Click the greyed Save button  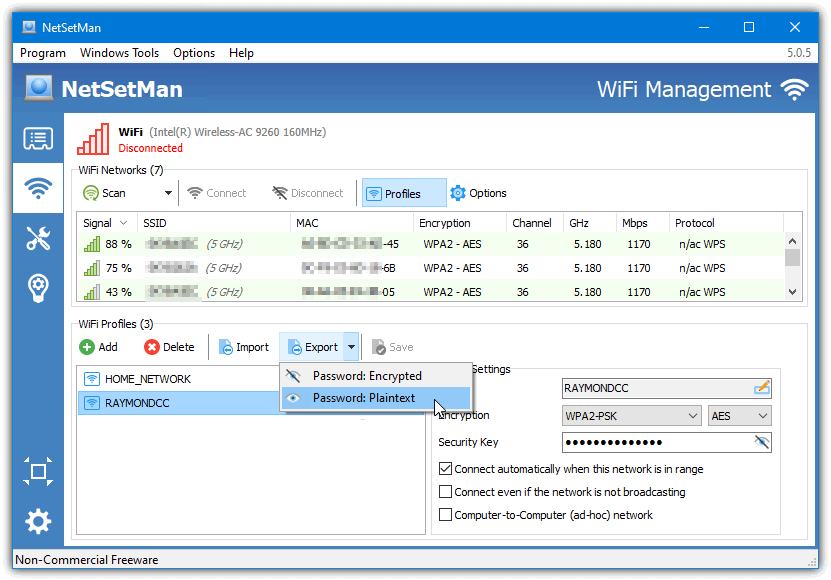coord(392,347)
